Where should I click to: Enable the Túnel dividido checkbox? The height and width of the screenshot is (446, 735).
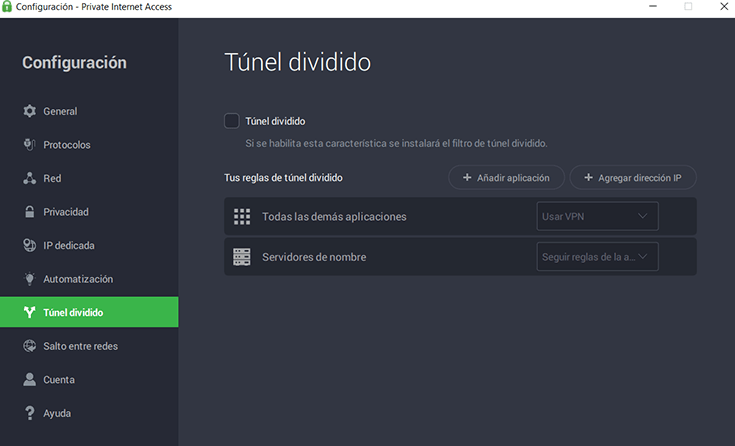click(x=232, y=121)
